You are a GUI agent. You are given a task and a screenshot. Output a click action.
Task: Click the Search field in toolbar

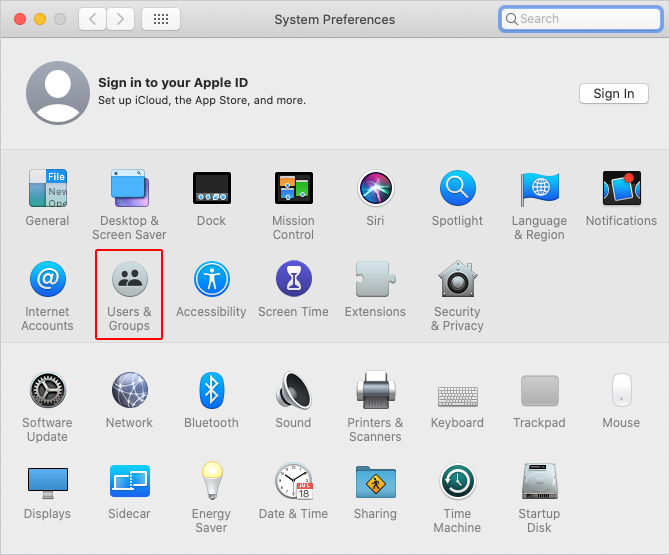pos(580,19)
